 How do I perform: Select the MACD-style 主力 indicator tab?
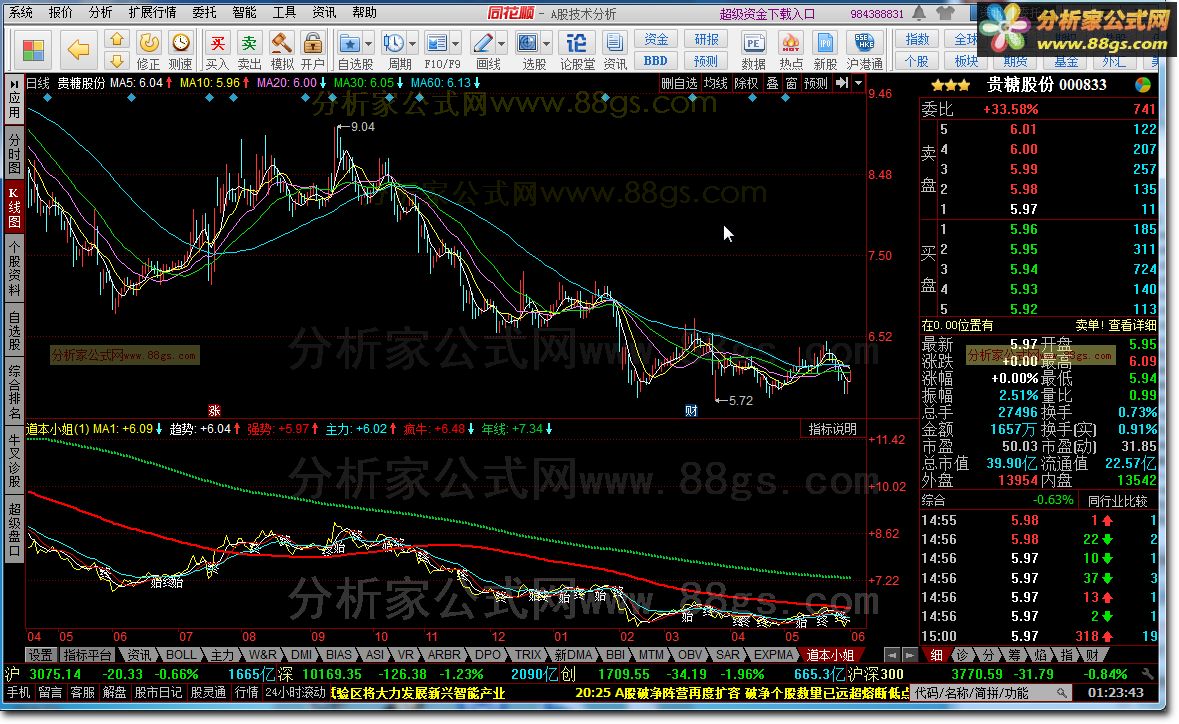(222, 655)
